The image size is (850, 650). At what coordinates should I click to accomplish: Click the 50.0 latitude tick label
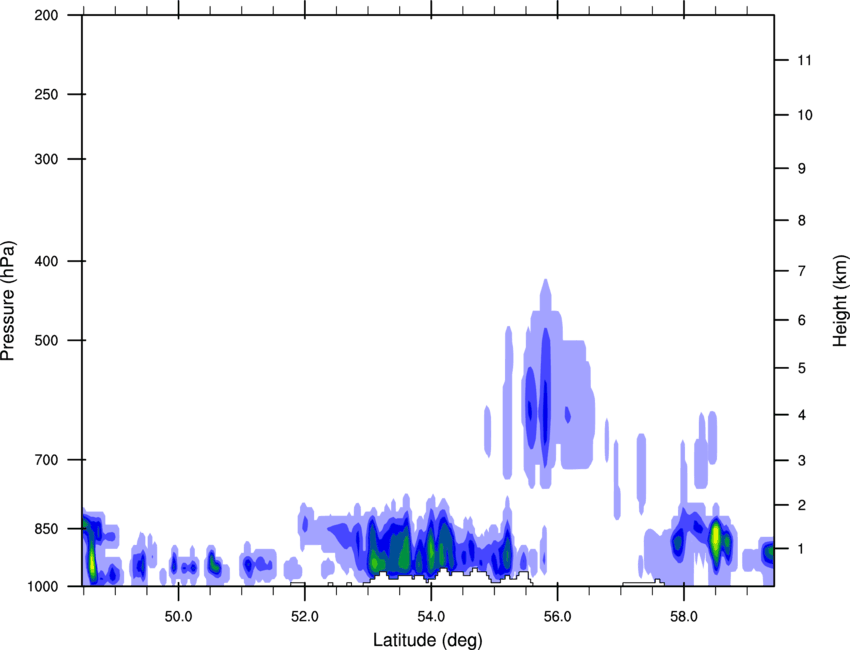coord(178,617)
